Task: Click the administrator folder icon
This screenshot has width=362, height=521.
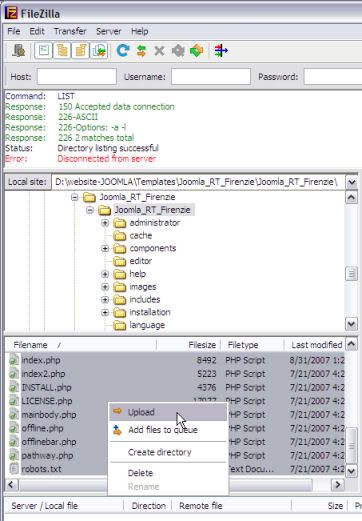Action: pos(120,223)
